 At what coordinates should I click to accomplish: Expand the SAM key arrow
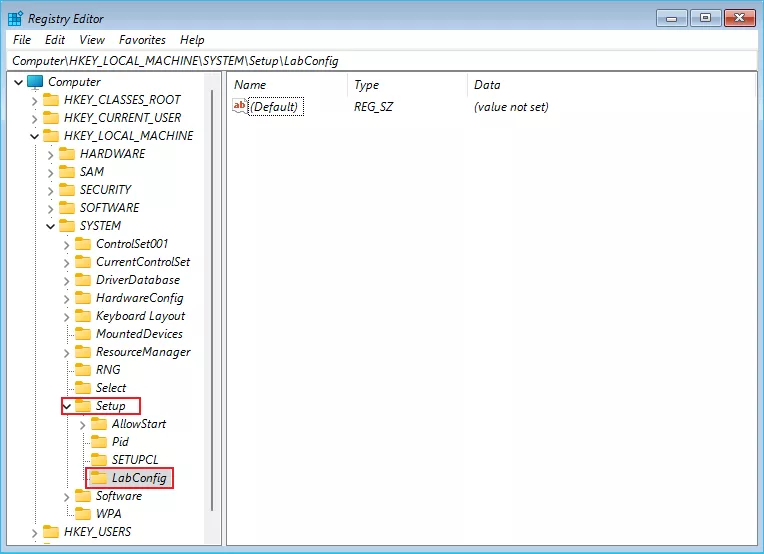click(50, 173)
